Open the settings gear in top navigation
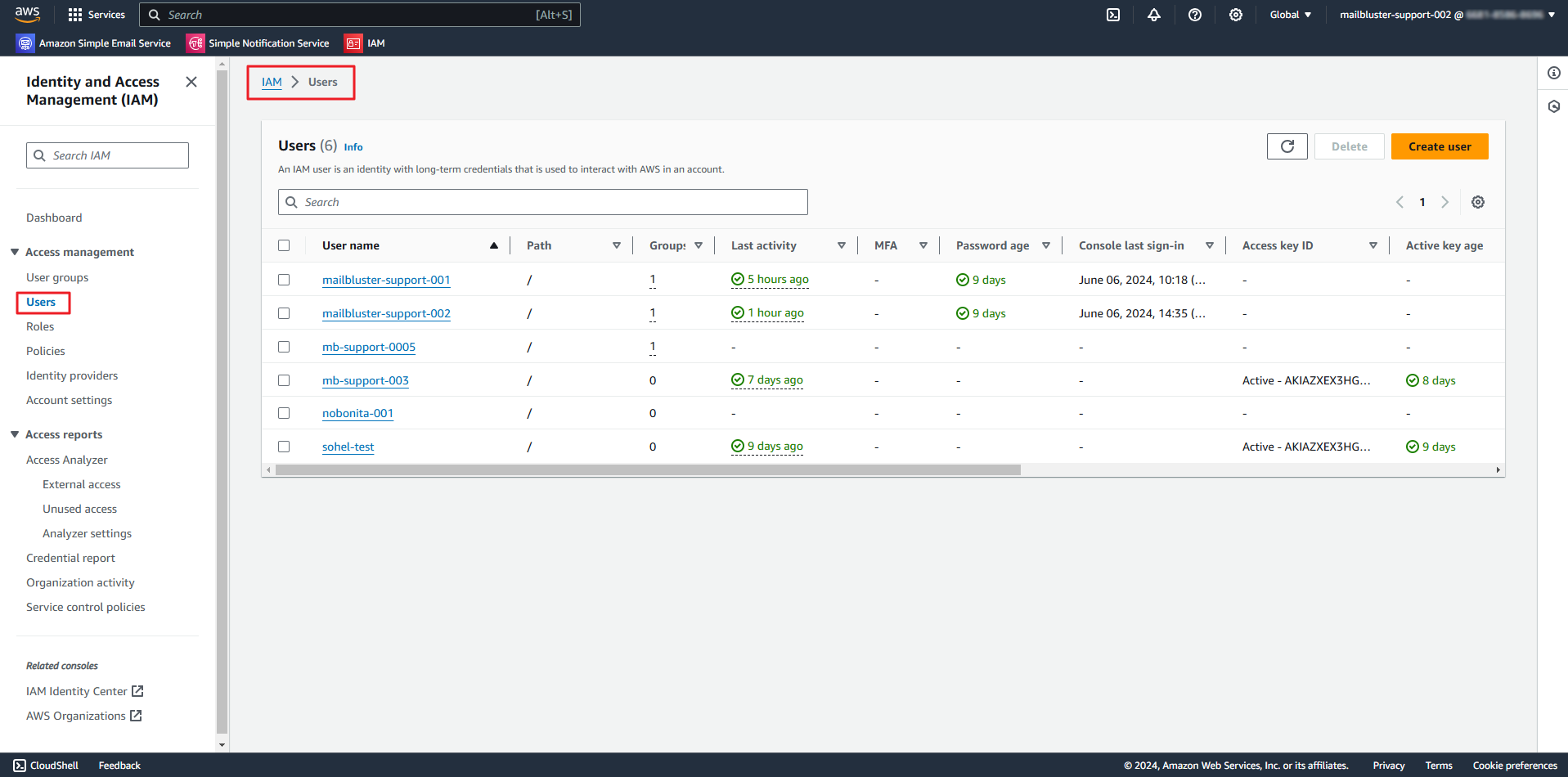The width and height of the screenshot is (1568, 777). [x=1236, y=15]
